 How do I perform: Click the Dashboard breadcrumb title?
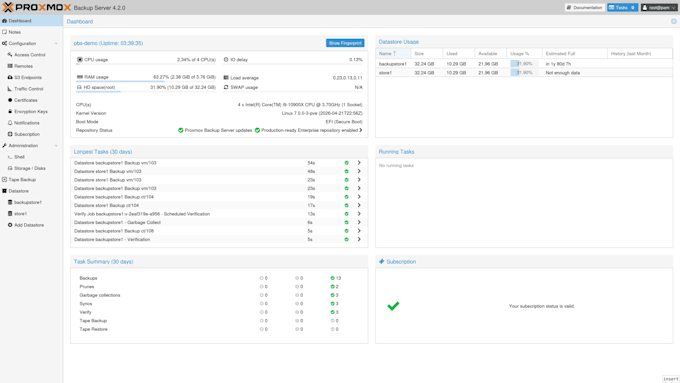[x=80, y=21]
